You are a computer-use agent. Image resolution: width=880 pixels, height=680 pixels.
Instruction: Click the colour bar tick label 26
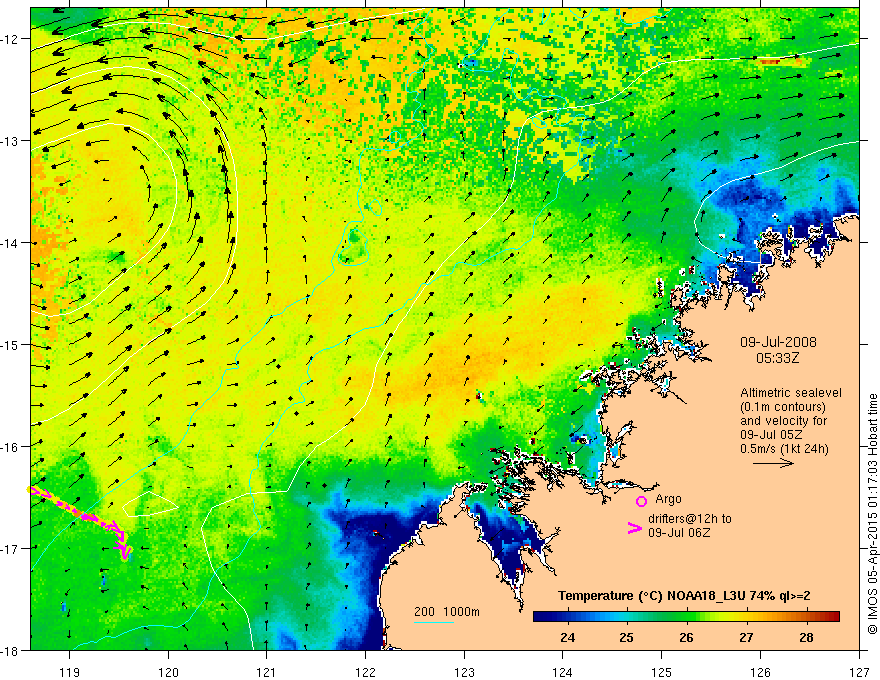686,638
